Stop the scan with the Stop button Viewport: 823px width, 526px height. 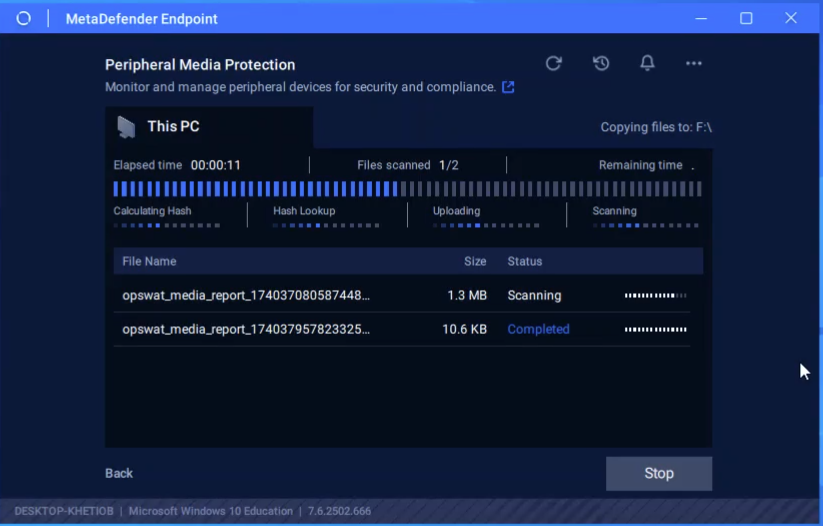tap(659, 474)
